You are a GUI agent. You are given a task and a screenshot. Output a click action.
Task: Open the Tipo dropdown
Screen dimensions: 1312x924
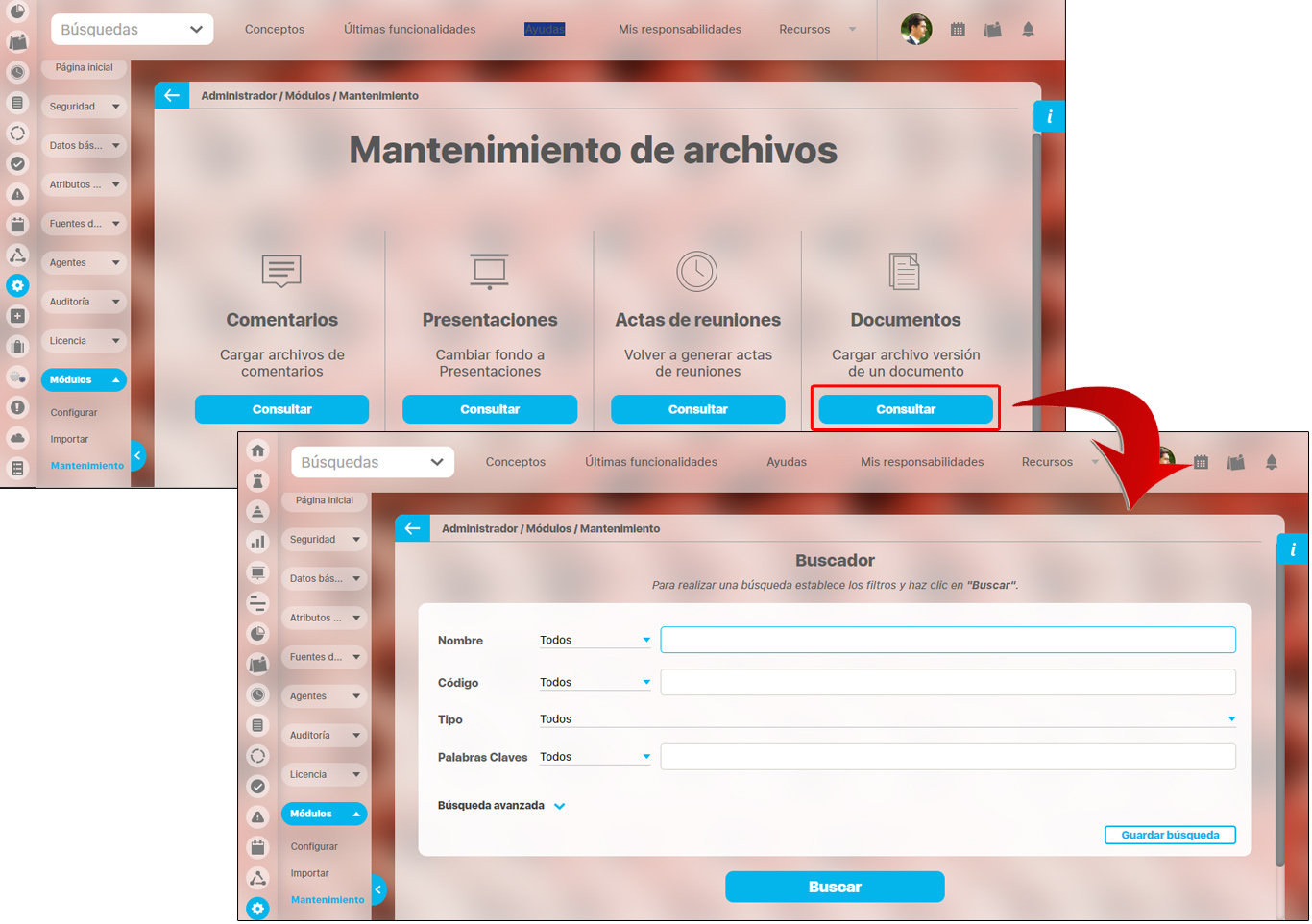pyautogui.click(x=887, y=719)
